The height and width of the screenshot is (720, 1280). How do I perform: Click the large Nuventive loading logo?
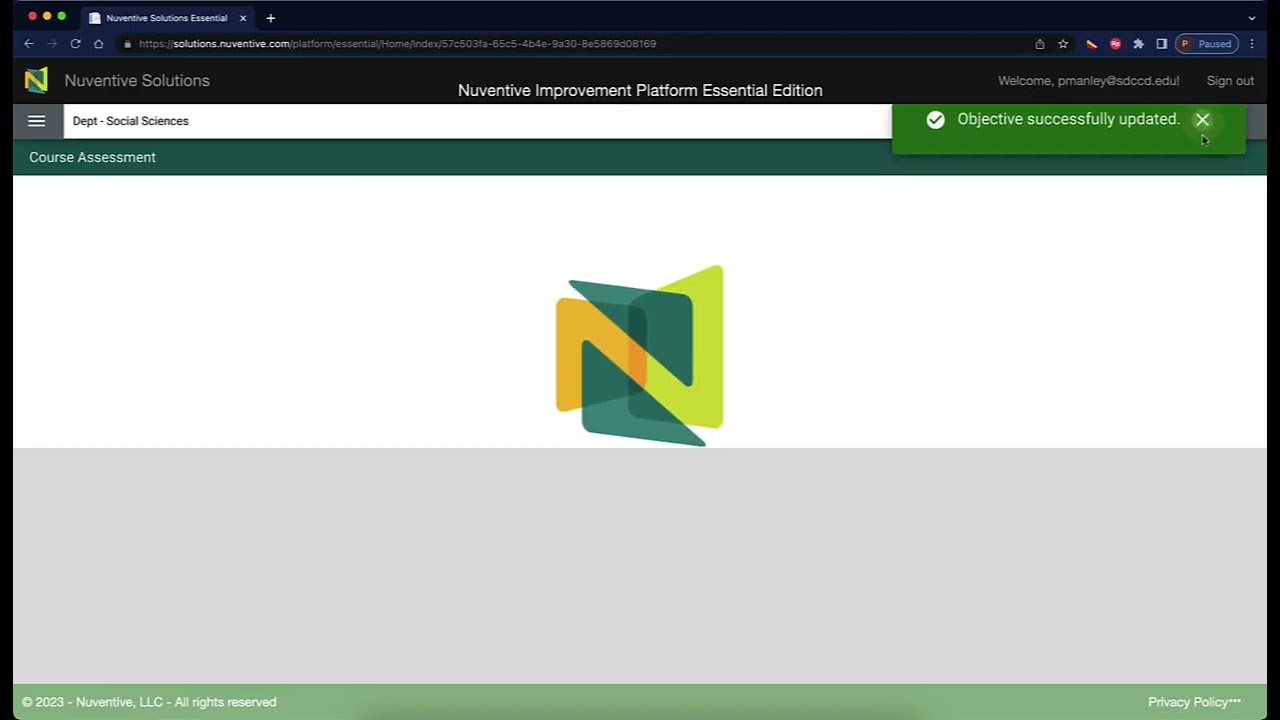pyautogui.click(x=640, y=355)
